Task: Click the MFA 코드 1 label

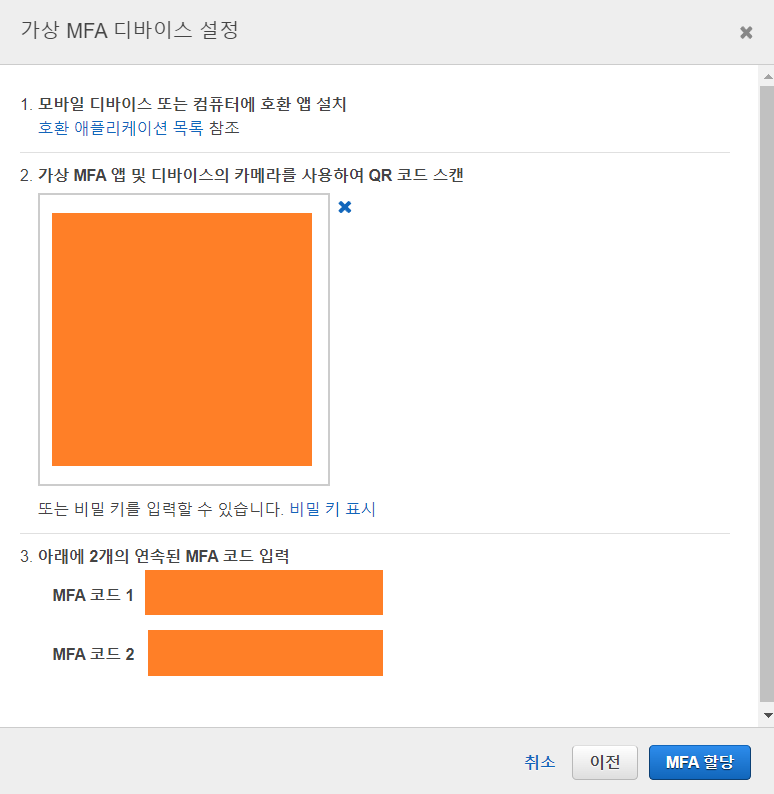Action: click(93, 594)
